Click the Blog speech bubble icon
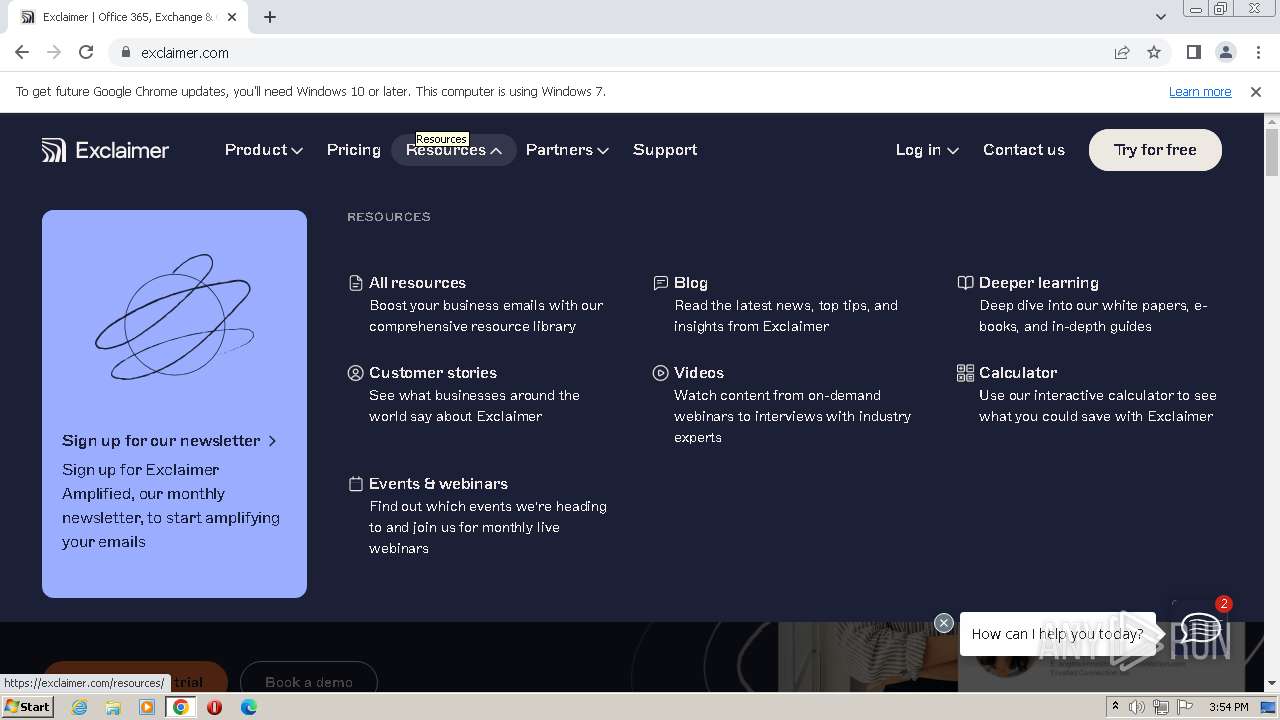The height and width of the screenshot is (720, 1280). (x=660, y=283)
